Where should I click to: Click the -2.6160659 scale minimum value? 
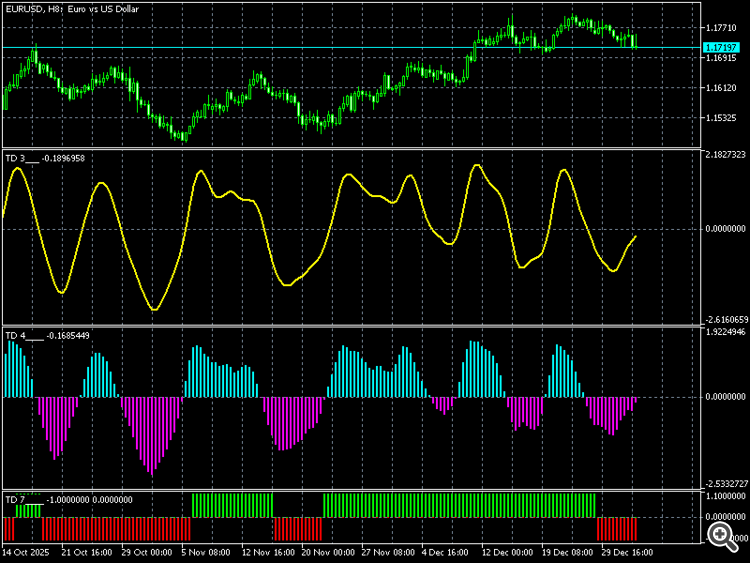725,320
